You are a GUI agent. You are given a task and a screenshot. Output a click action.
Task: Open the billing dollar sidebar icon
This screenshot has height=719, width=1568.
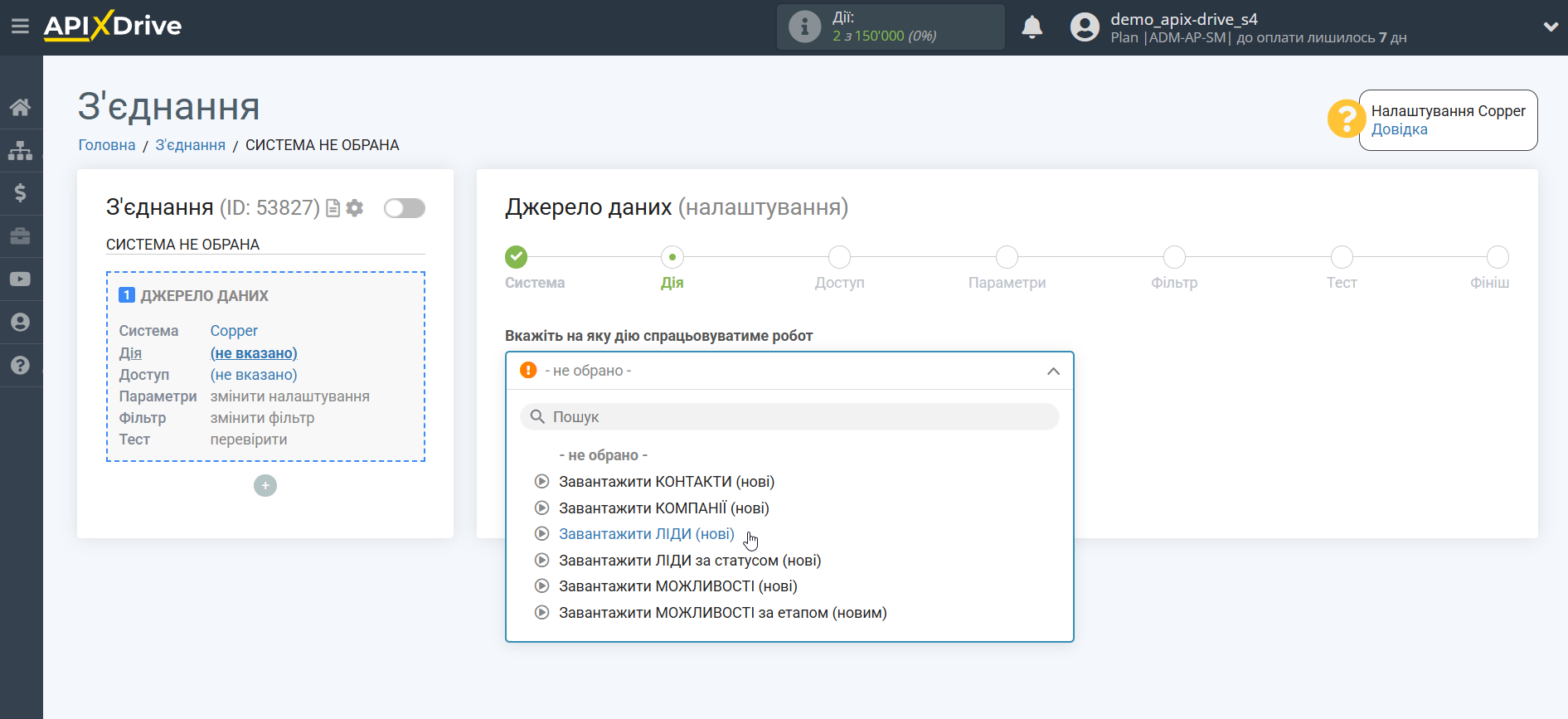click(21, 193)
